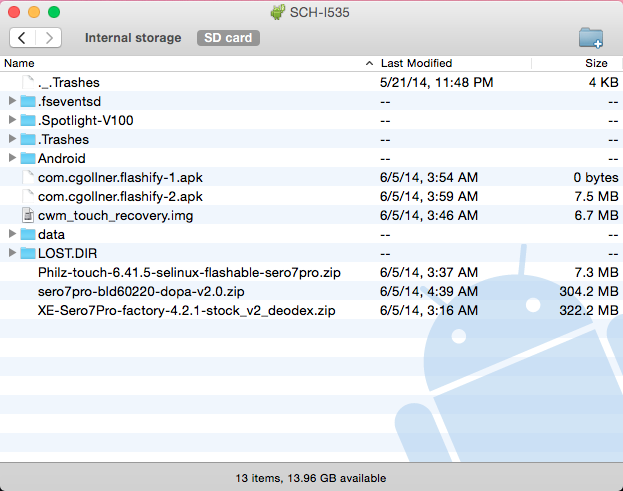The image size is (623, 491).
Task: Click the LOST.DIR folder icon
Action: [28, 253]
